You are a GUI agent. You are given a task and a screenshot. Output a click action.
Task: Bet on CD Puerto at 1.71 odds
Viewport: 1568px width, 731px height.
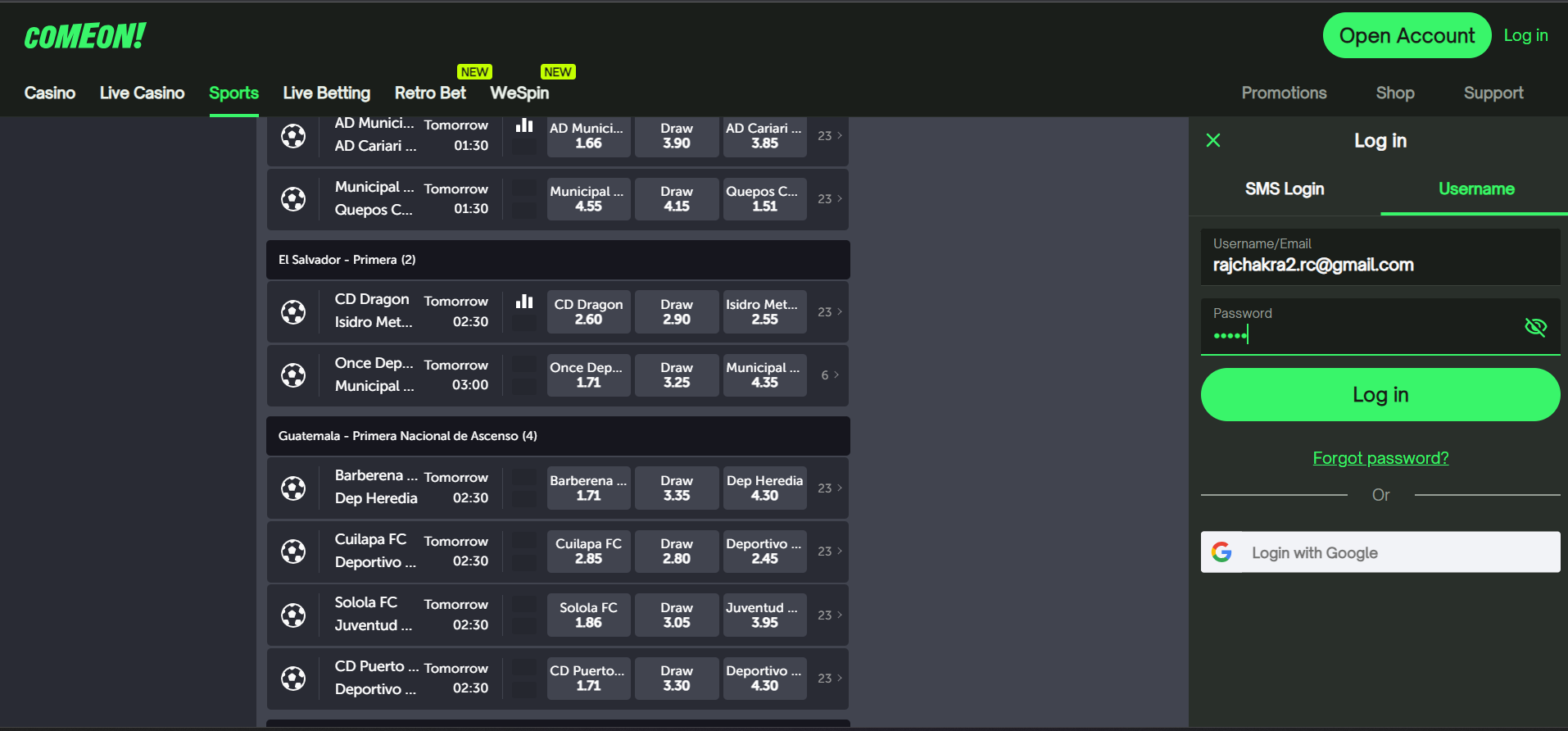[588, 678]
